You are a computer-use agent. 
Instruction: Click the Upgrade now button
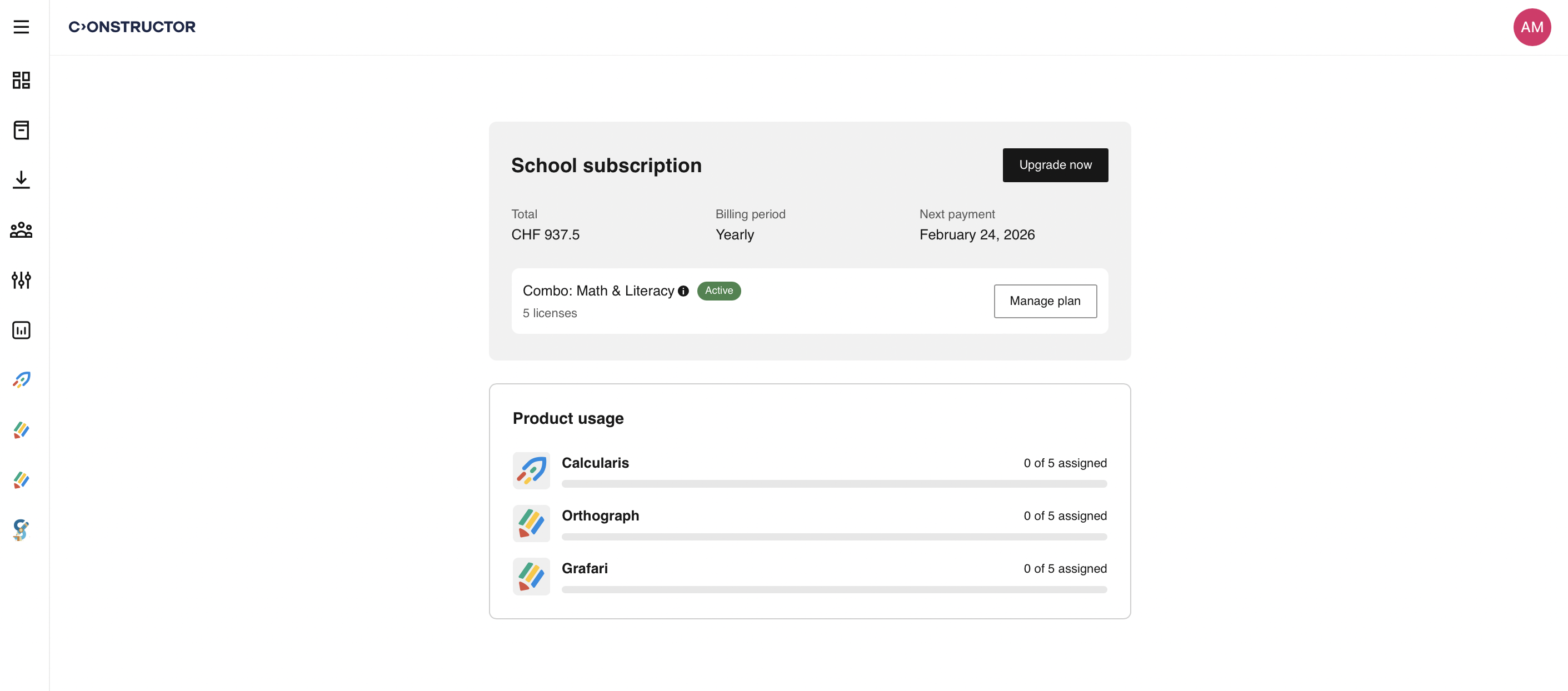[1055, 165]
